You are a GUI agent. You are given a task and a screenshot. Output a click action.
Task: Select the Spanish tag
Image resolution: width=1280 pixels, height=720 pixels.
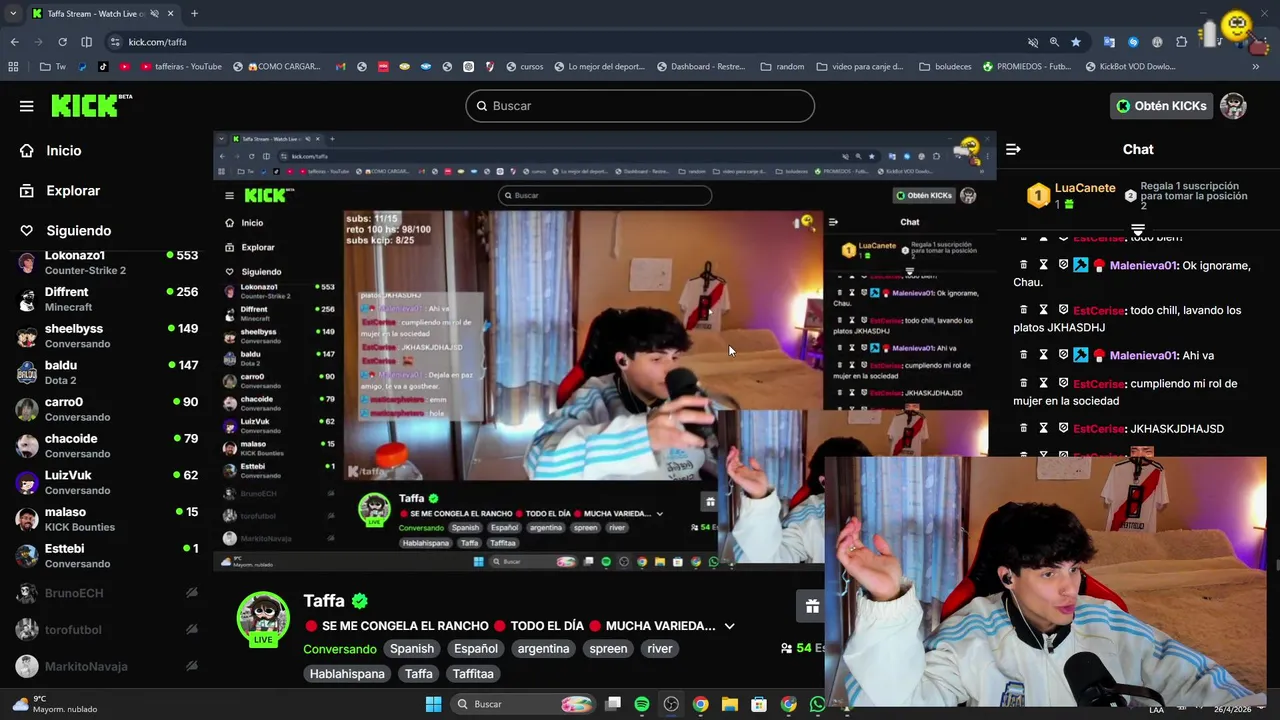click(x=412, y=649)
